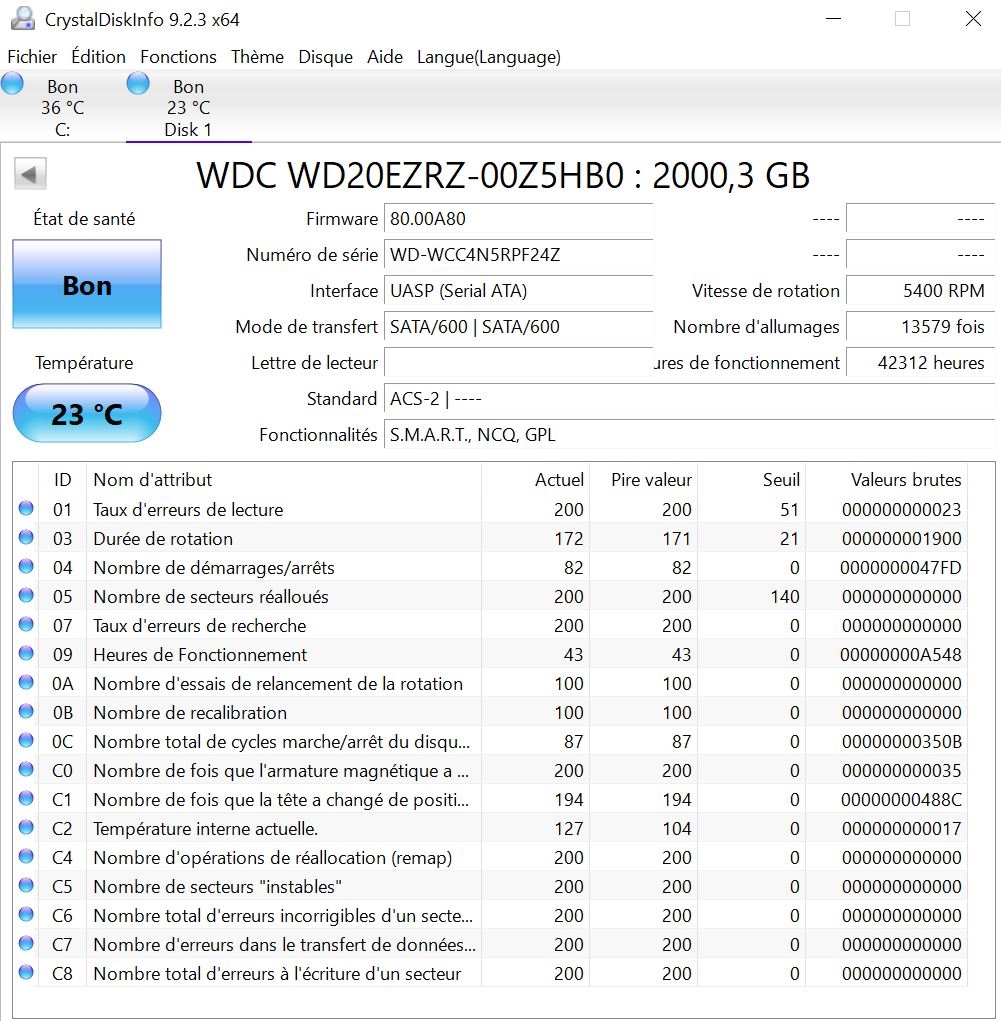This screenshot has height=1021, width=1001.
Task: Click raw value 00000000A548
Action: point(901,654)
